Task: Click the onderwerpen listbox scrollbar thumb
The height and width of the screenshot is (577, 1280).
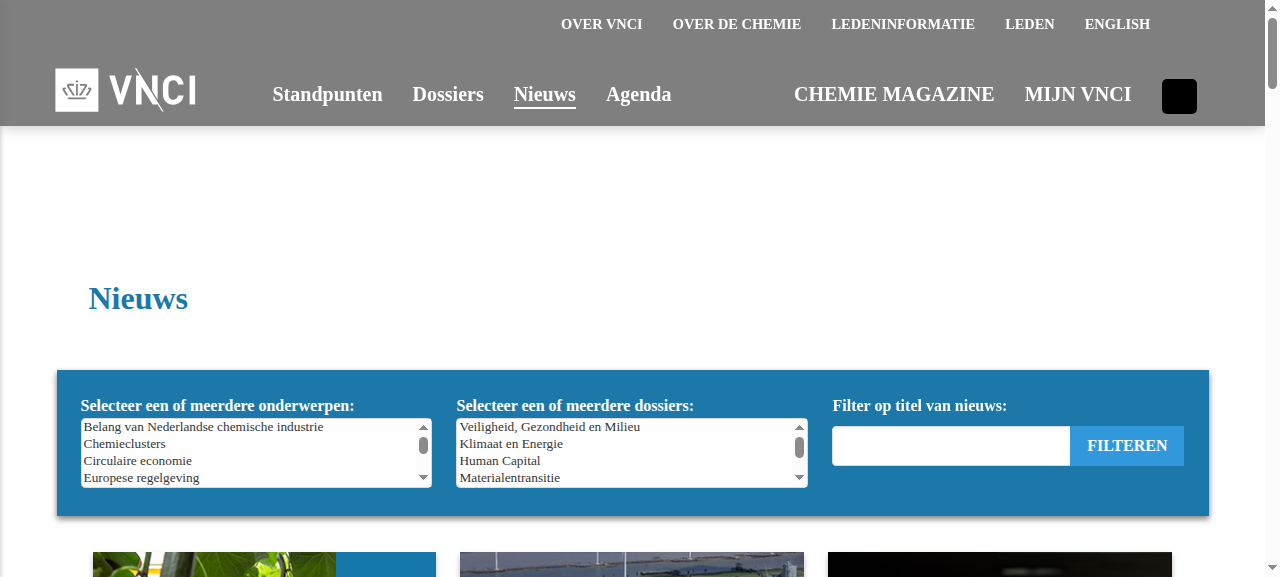Action: 424,446
